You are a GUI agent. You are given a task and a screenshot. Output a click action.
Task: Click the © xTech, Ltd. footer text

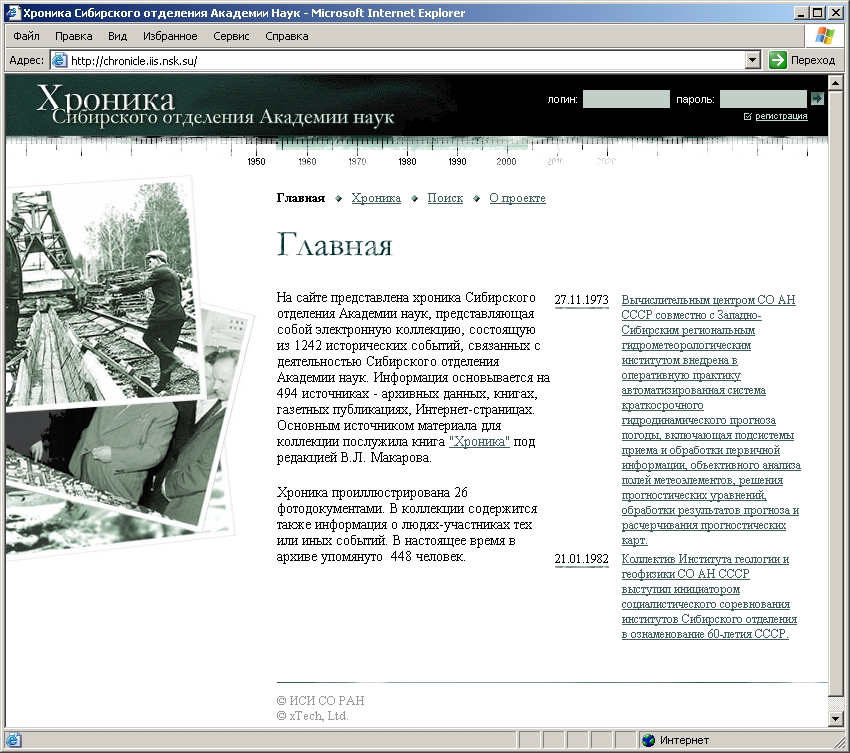312,716
